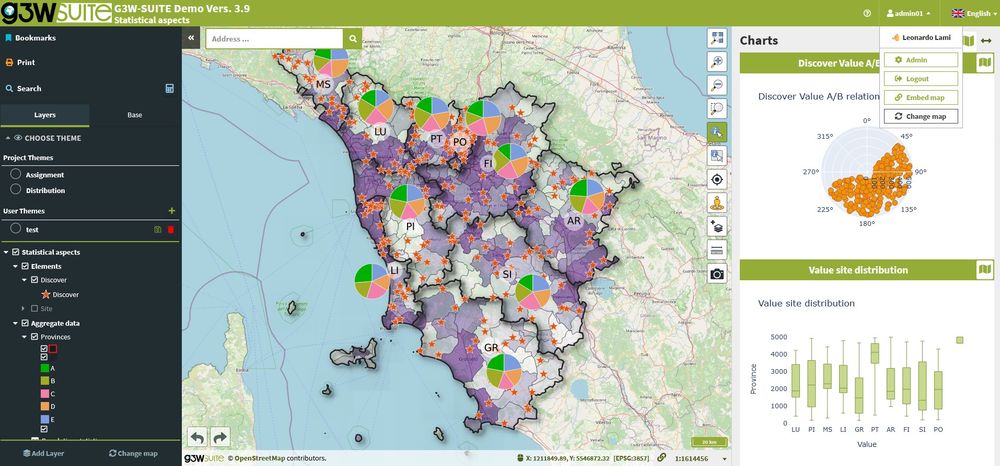Add a new user theme with plus
The height and width of the screenshot is (466, 1000).
coord(171,210)
